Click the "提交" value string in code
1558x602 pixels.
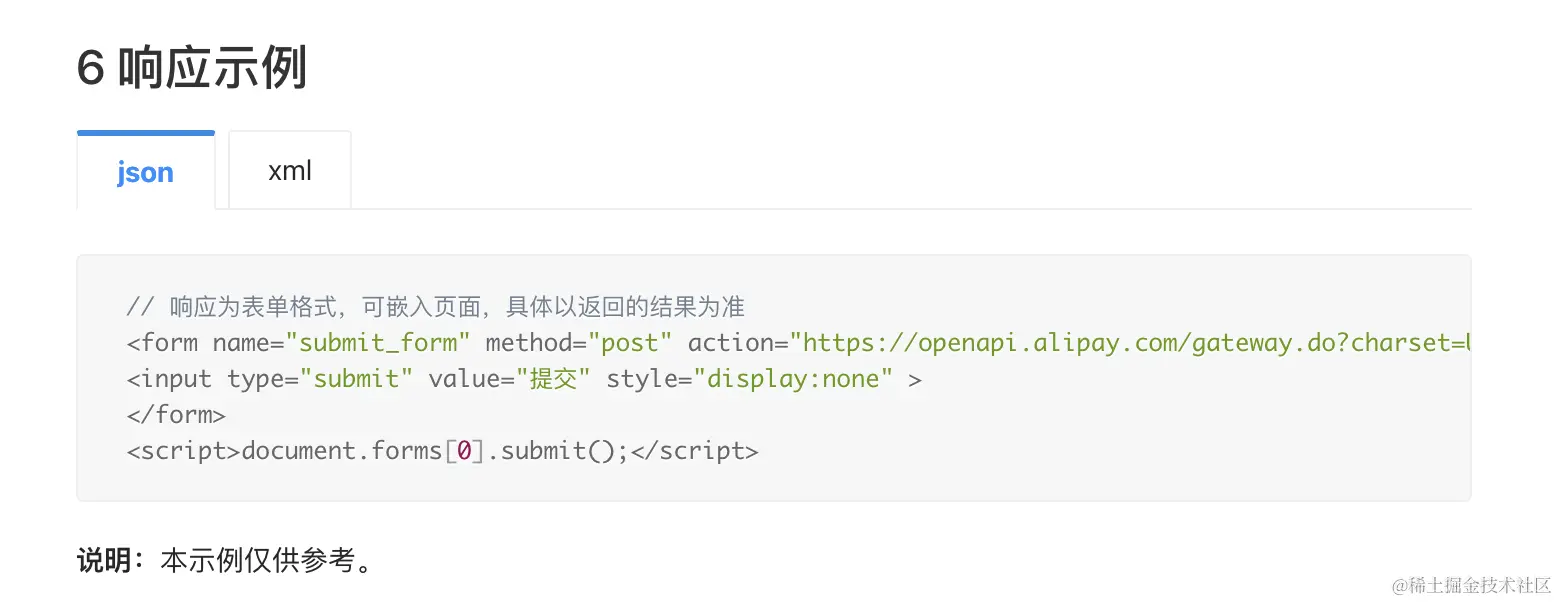553,379
